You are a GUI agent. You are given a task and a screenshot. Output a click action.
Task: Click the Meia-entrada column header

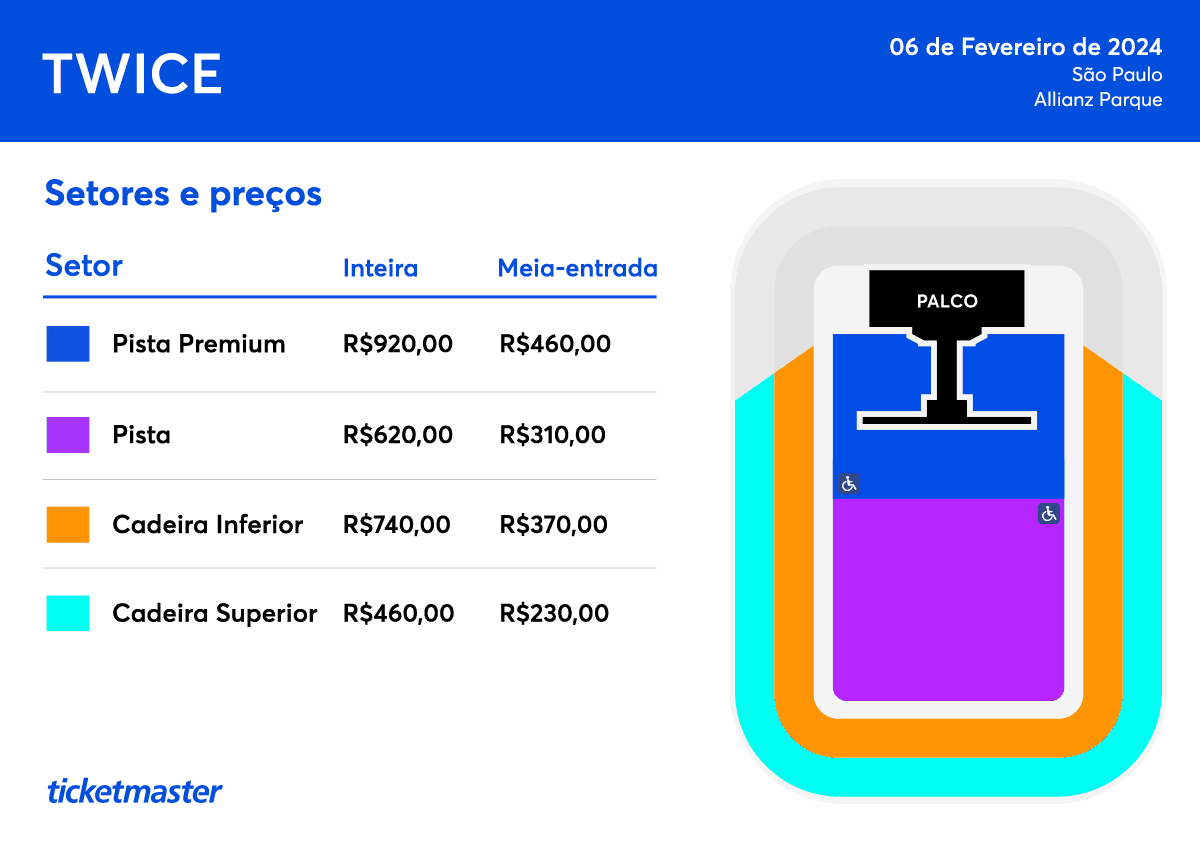pos(577,268)
